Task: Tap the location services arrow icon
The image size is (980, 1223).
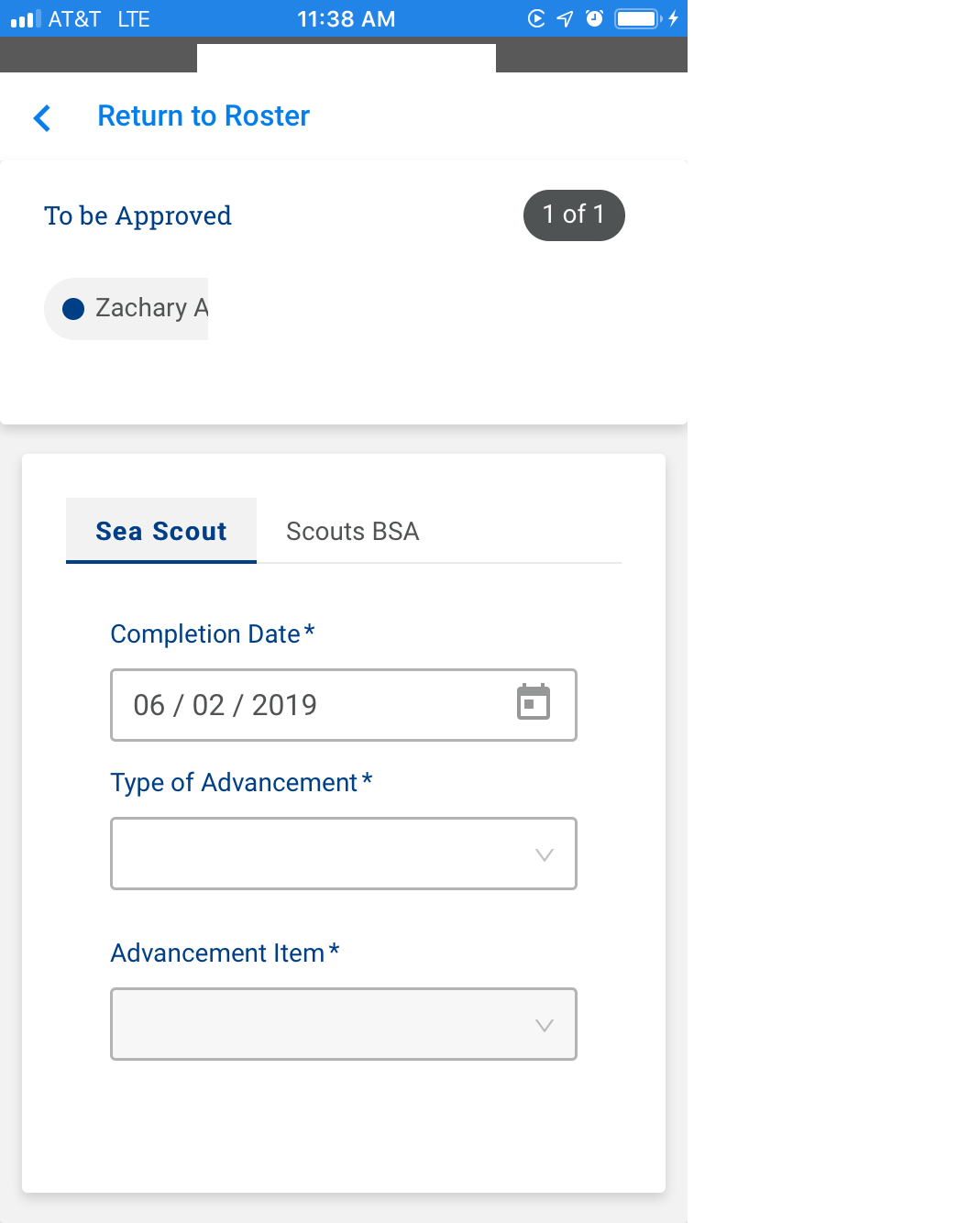Action: (x=566, y=19)
